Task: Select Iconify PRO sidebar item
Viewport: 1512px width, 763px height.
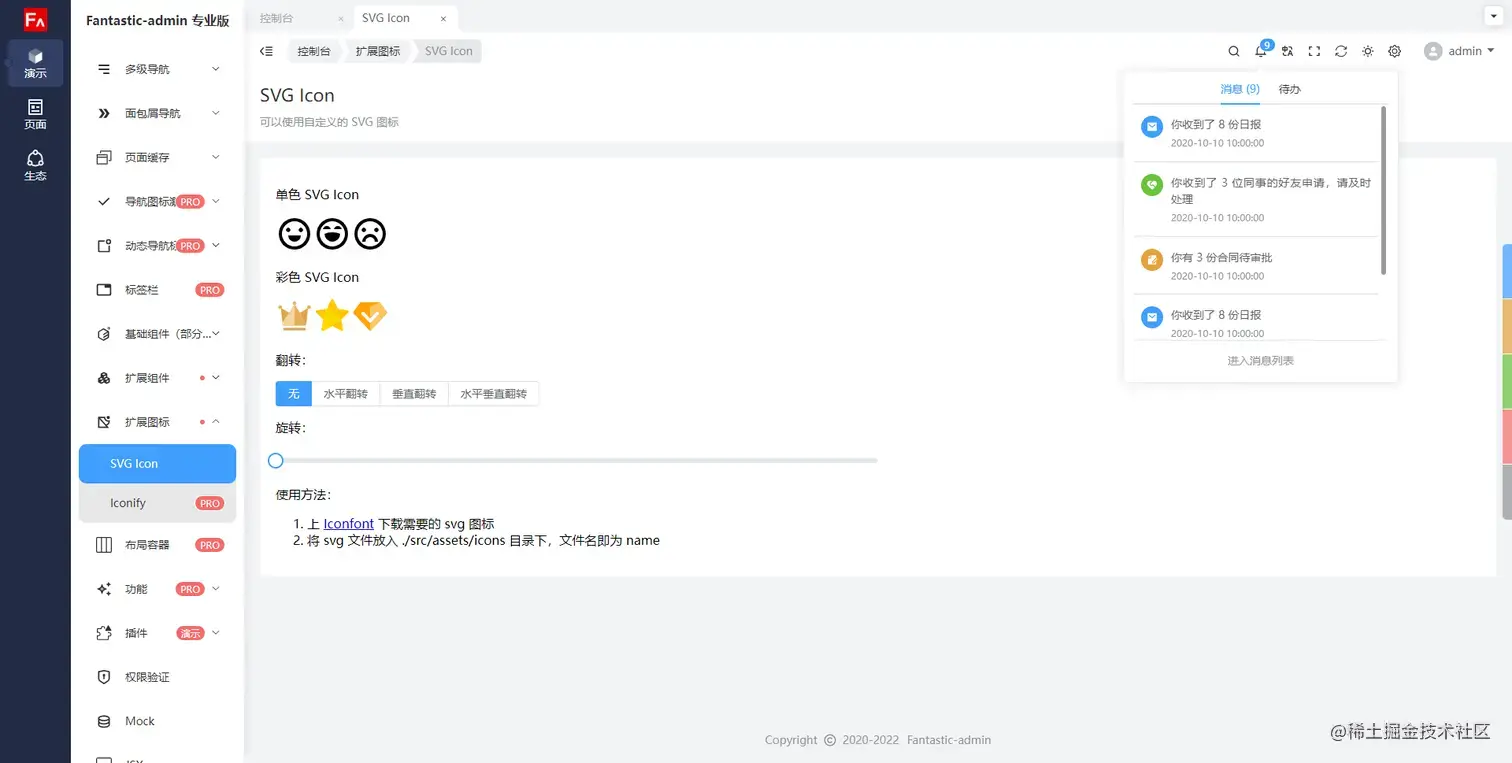Action: [x=158, y=503]
